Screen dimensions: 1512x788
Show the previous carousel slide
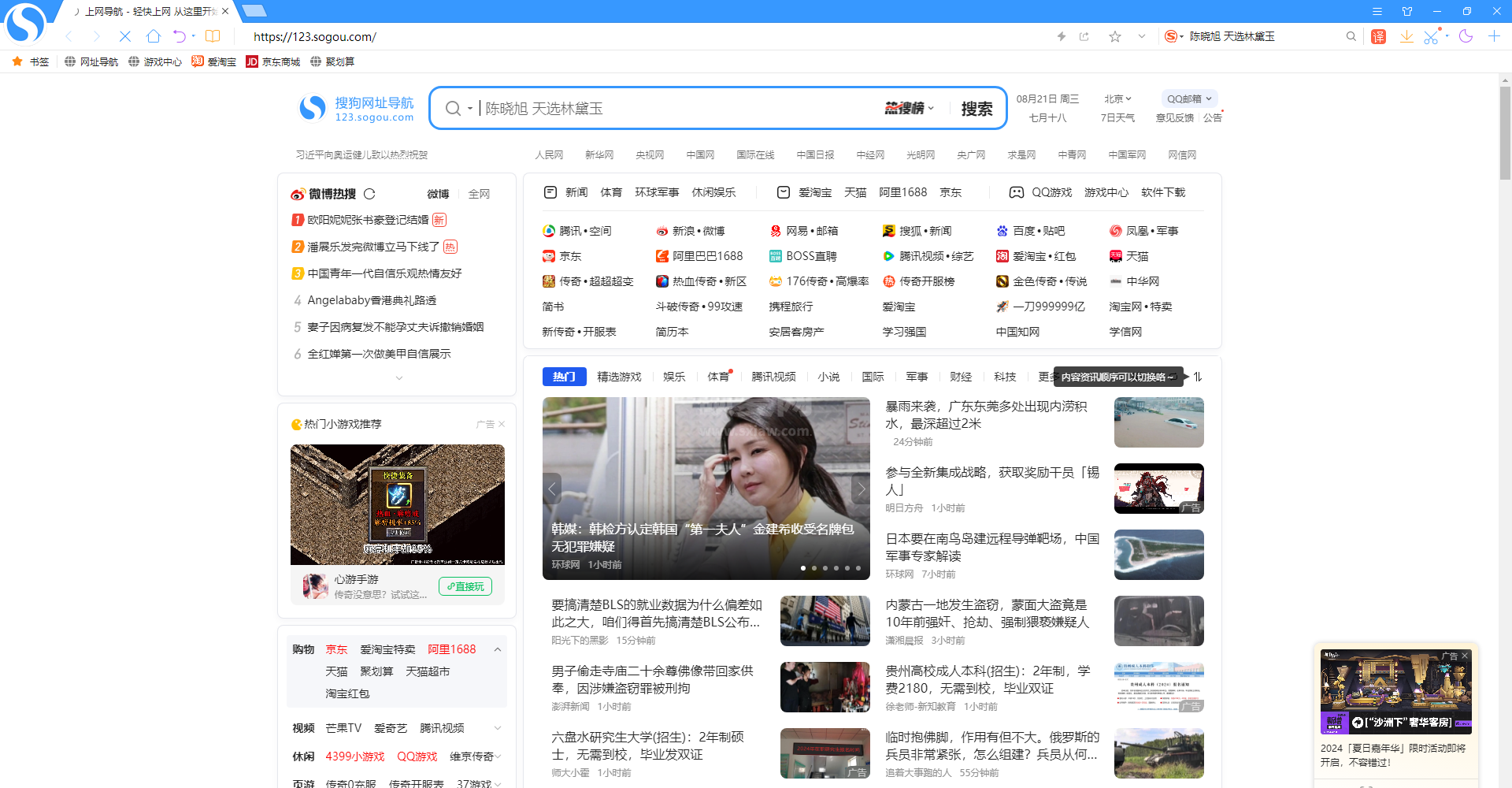coord(552,489)
